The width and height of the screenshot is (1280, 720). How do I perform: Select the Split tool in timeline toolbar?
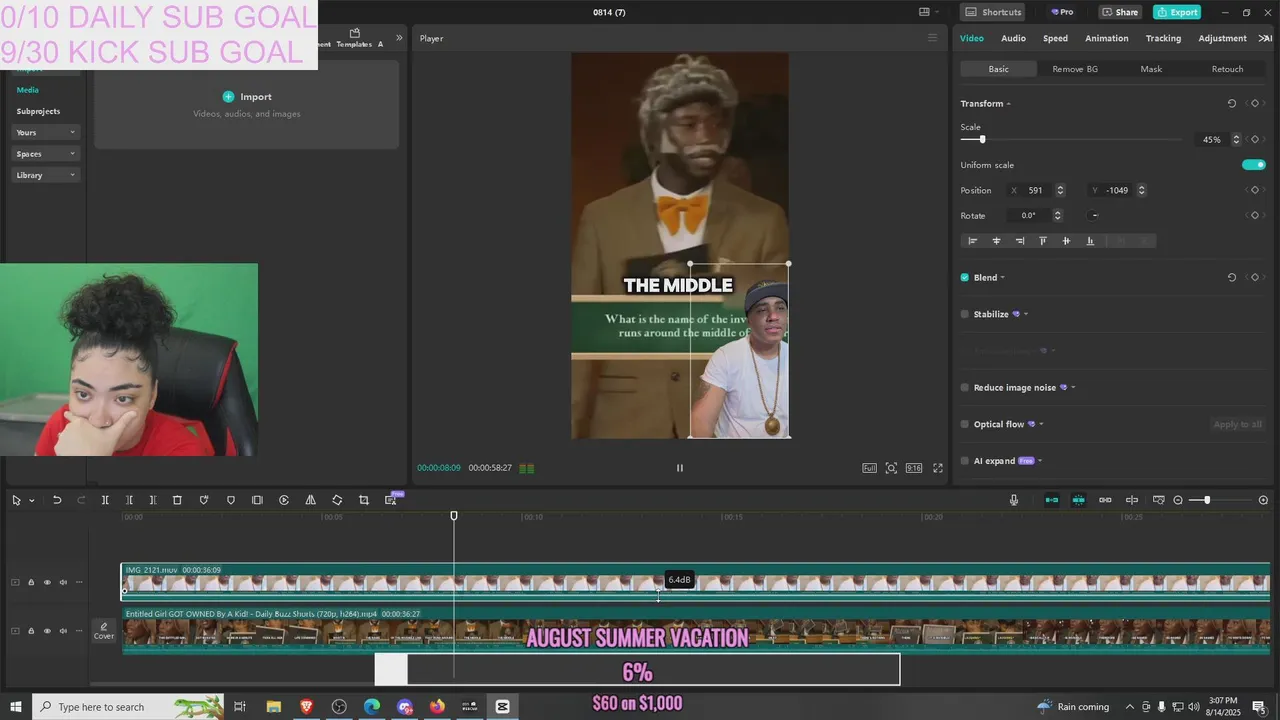(105, 500)
